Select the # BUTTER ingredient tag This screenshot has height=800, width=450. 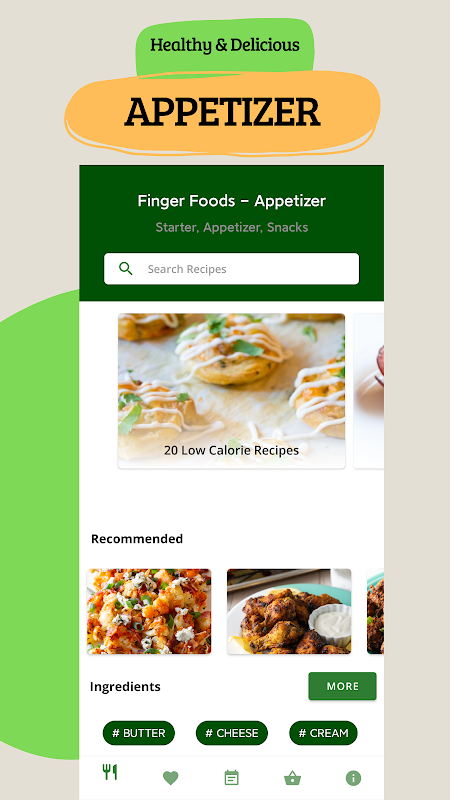pyautogui.click(x=139, y=733)
